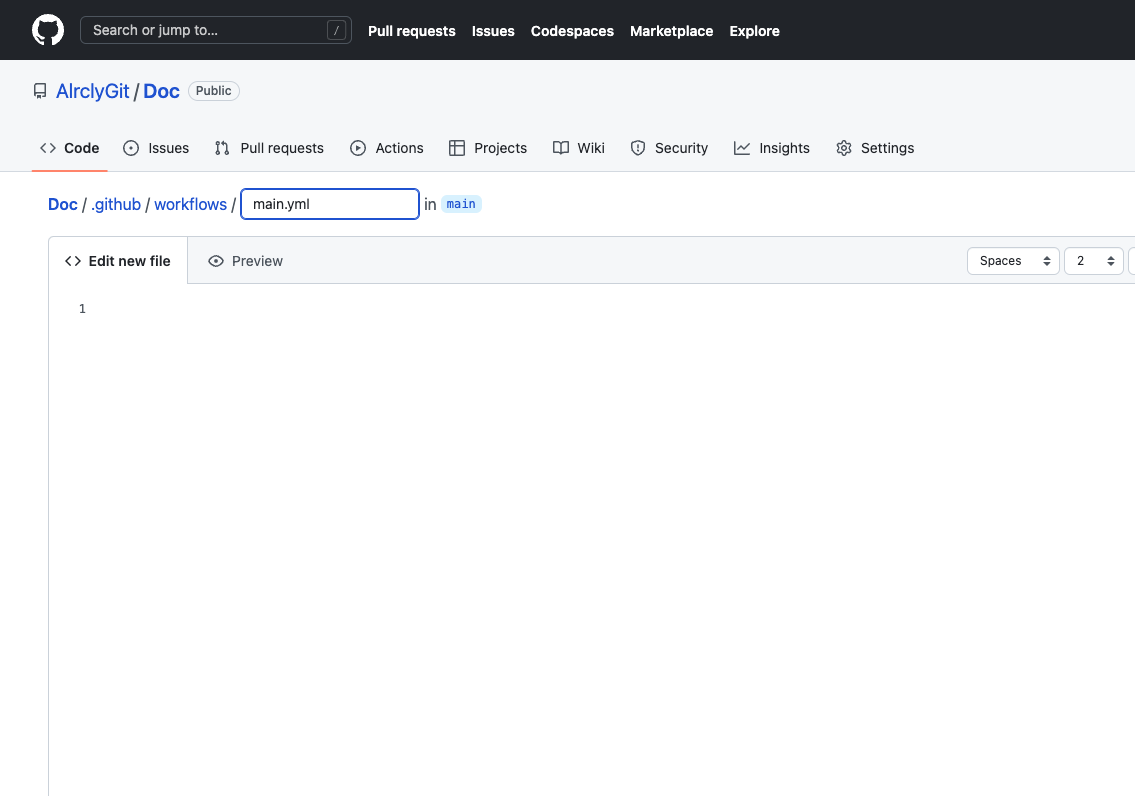
Task: Open the Wiki tab
Action: [x=579, y=148]
